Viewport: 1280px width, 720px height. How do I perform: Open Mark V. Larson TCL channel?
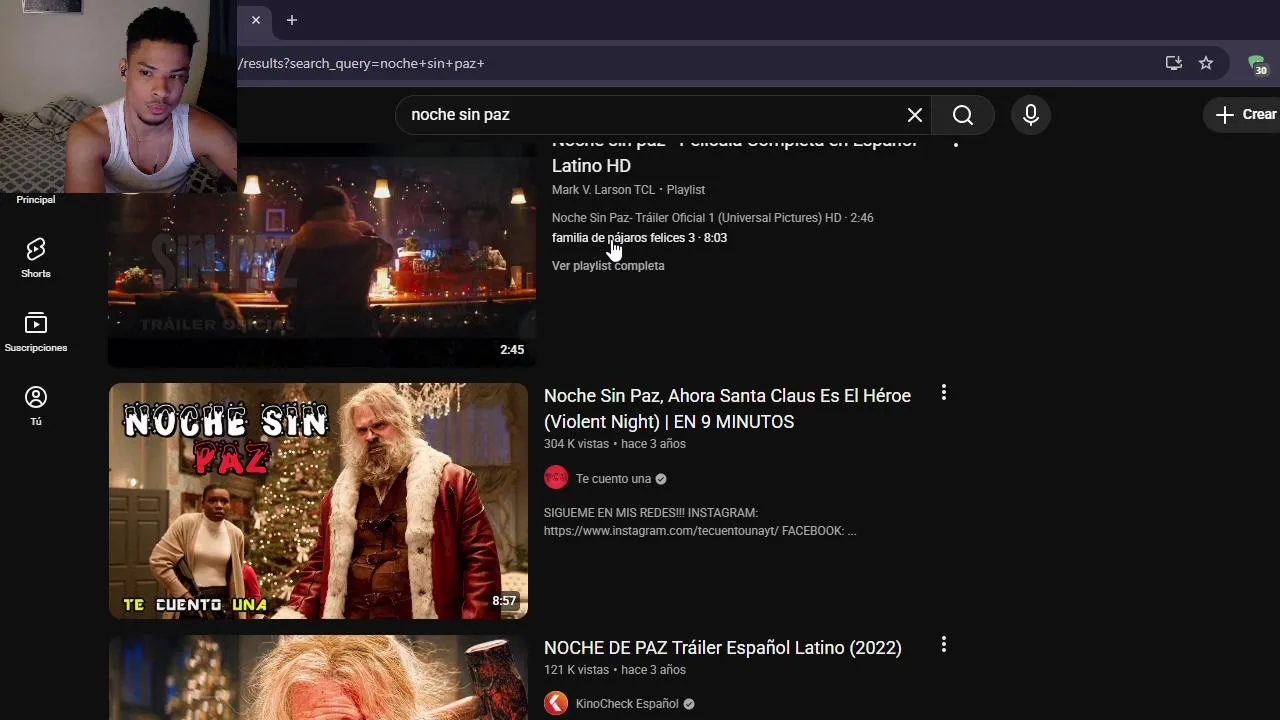tap(603, 190)
